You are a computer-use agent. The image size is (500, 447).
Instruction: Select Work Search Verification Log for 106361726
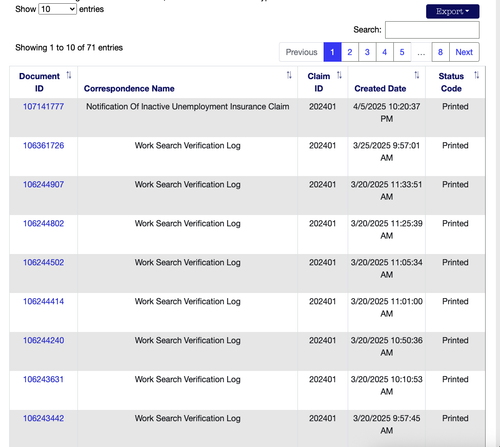point(188,146)
